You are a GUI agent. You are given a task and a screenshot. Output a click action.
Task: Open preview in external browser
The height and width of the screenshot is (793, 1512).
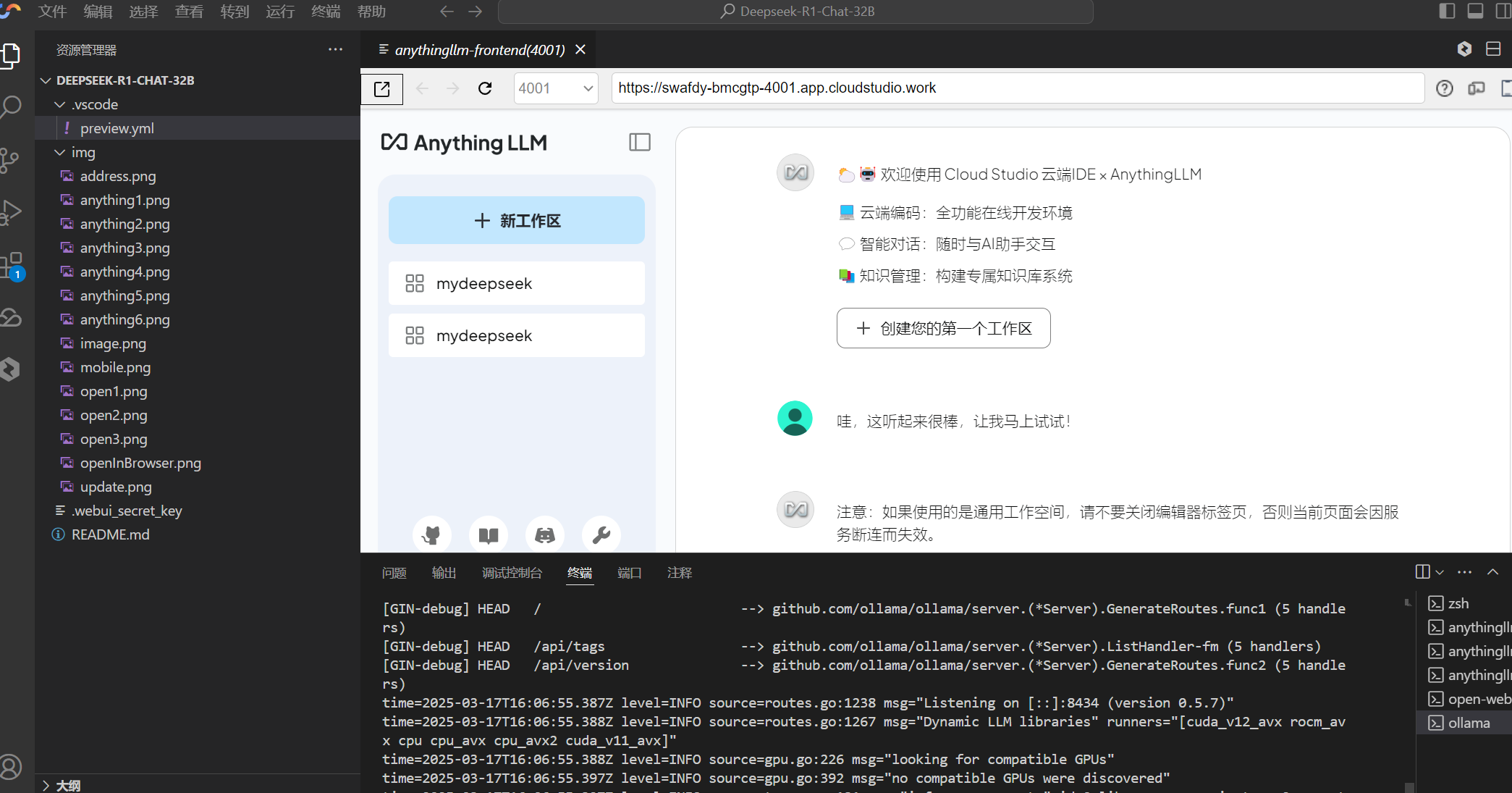(x=381, y=88)
